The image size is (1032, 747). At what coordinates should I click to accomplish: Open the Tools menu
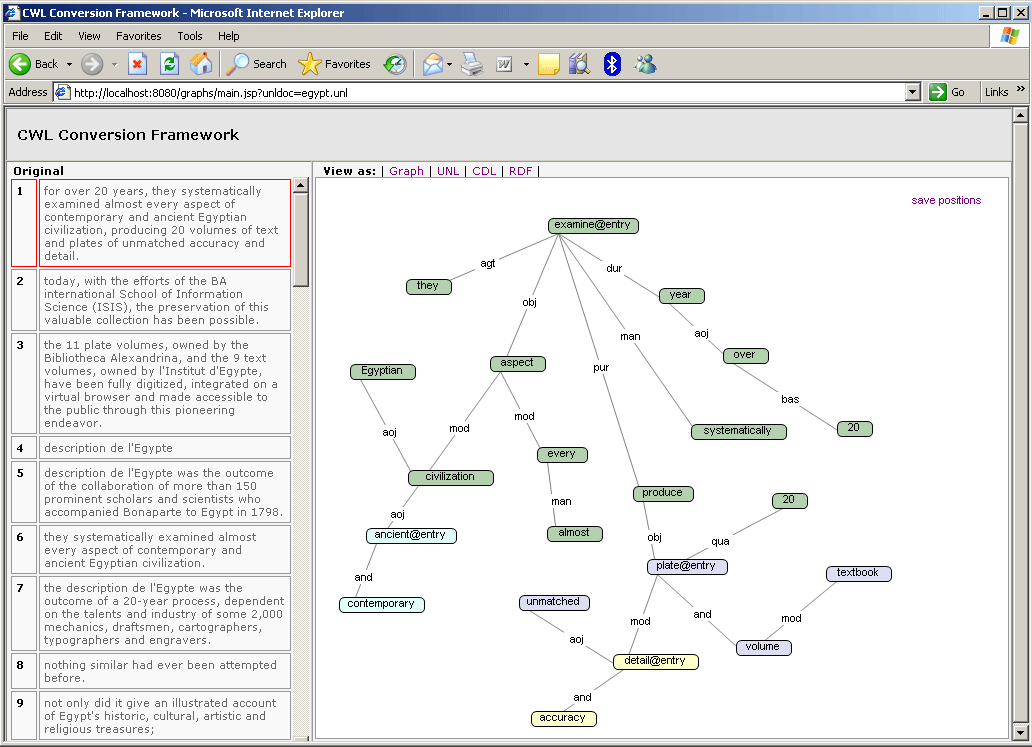(190, 36)
